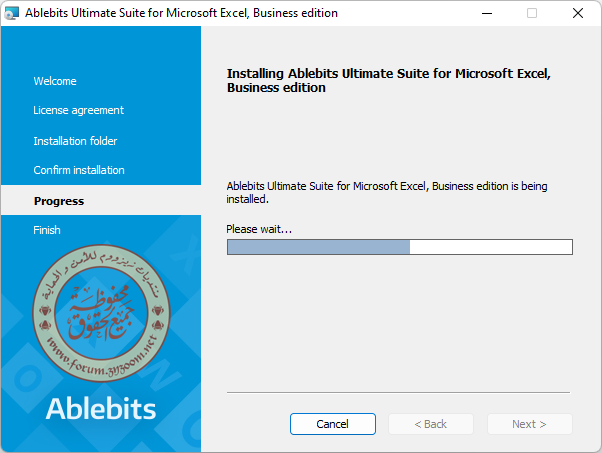
Task: Click the 'Please wait...' text
Action: [259, 229]
